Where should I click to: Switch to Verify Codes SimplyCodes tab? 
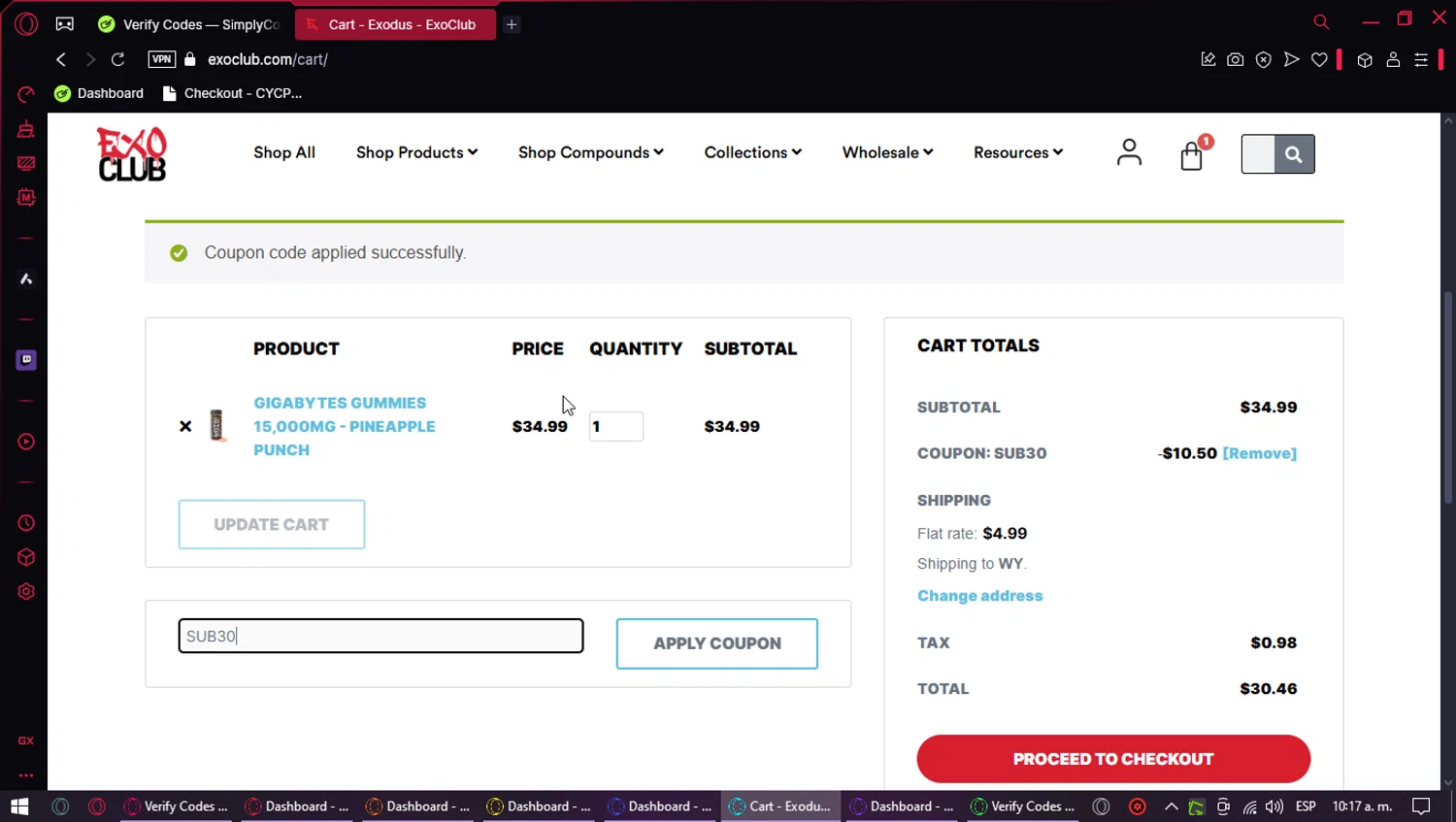tap(190, 24)
